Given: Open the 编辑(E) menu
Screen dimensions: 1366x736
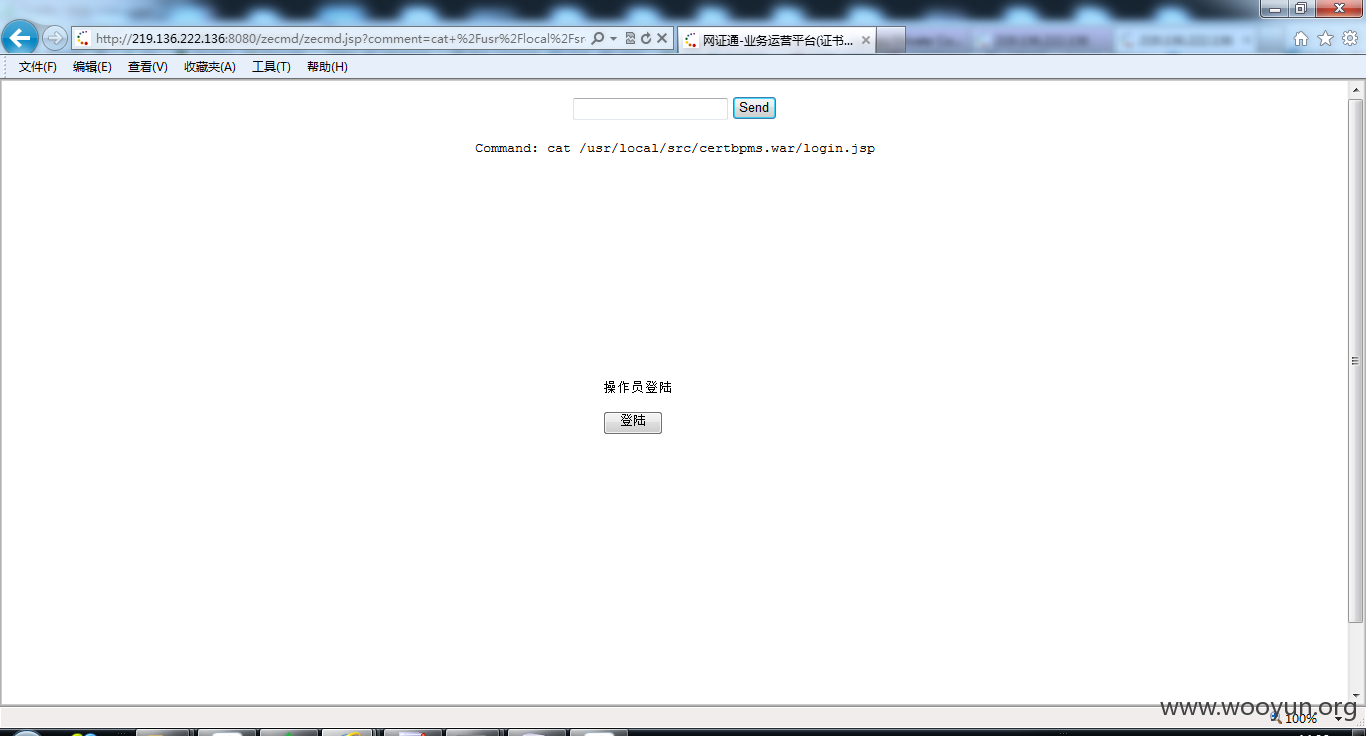Looking at the screenshot, I should (92, 67).
